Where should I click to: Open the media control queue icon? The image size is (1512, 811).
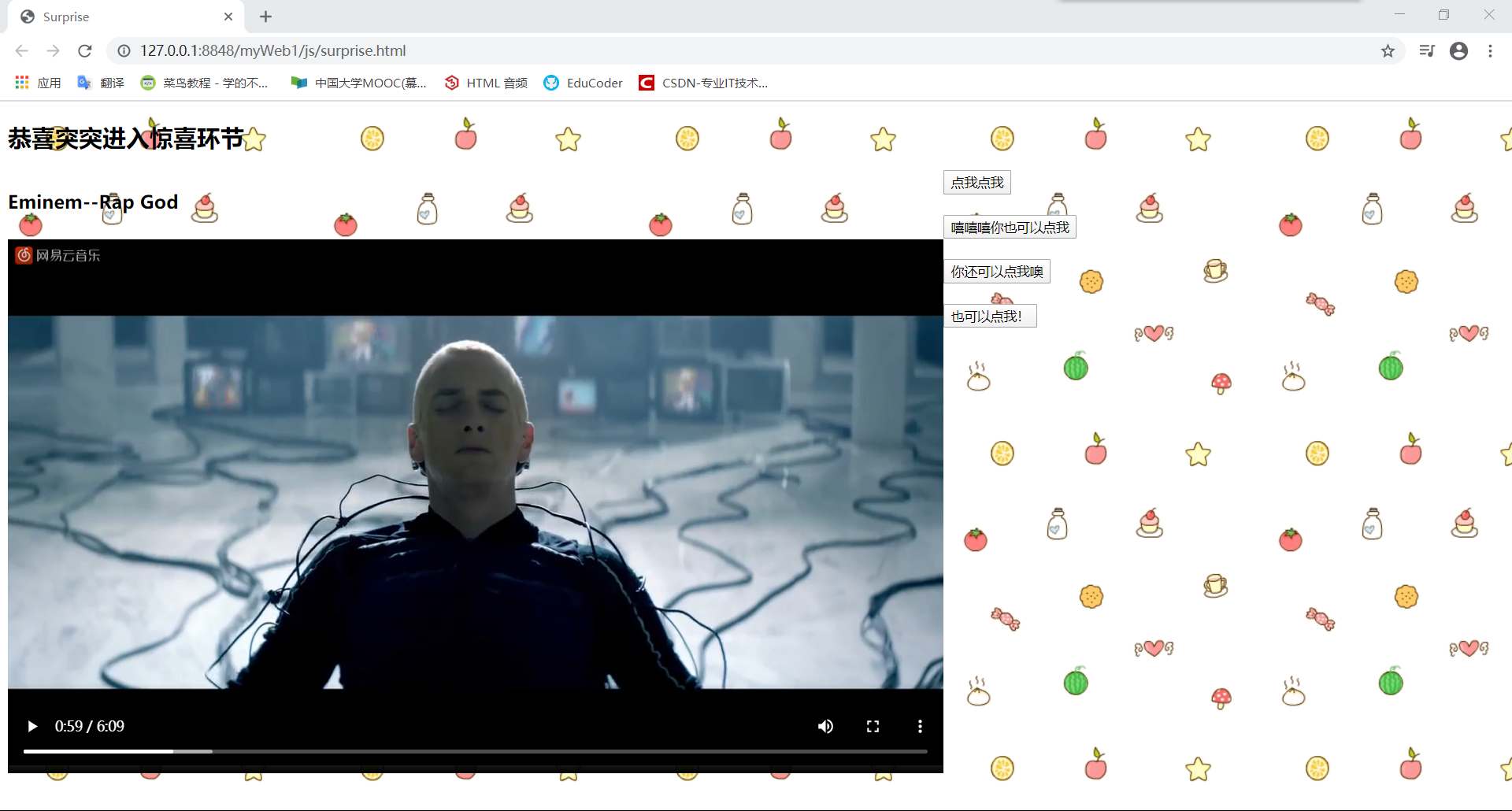click(1427, 50)
